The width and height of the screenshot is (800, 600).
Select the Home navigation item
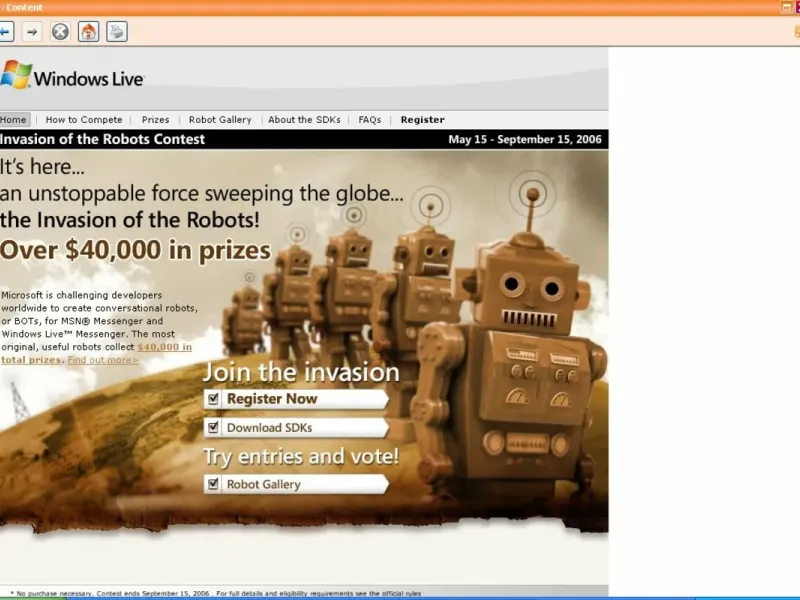[x=14, y=119]
